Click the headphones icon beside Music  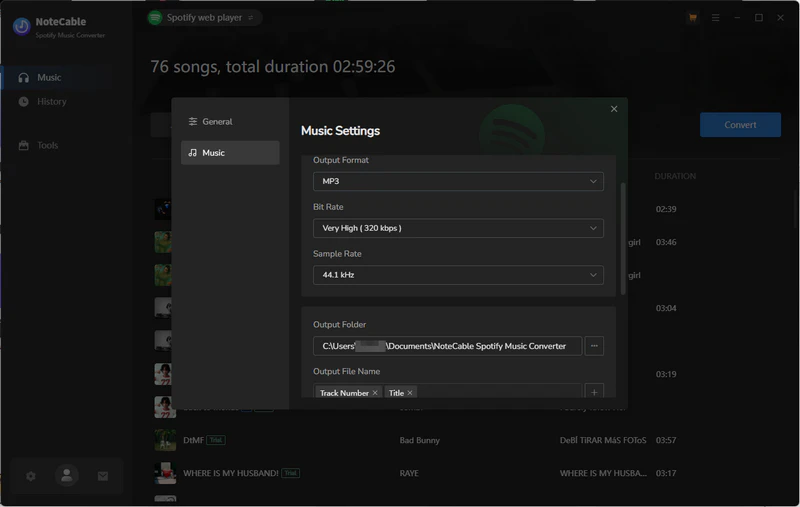[x=23, y=78]
